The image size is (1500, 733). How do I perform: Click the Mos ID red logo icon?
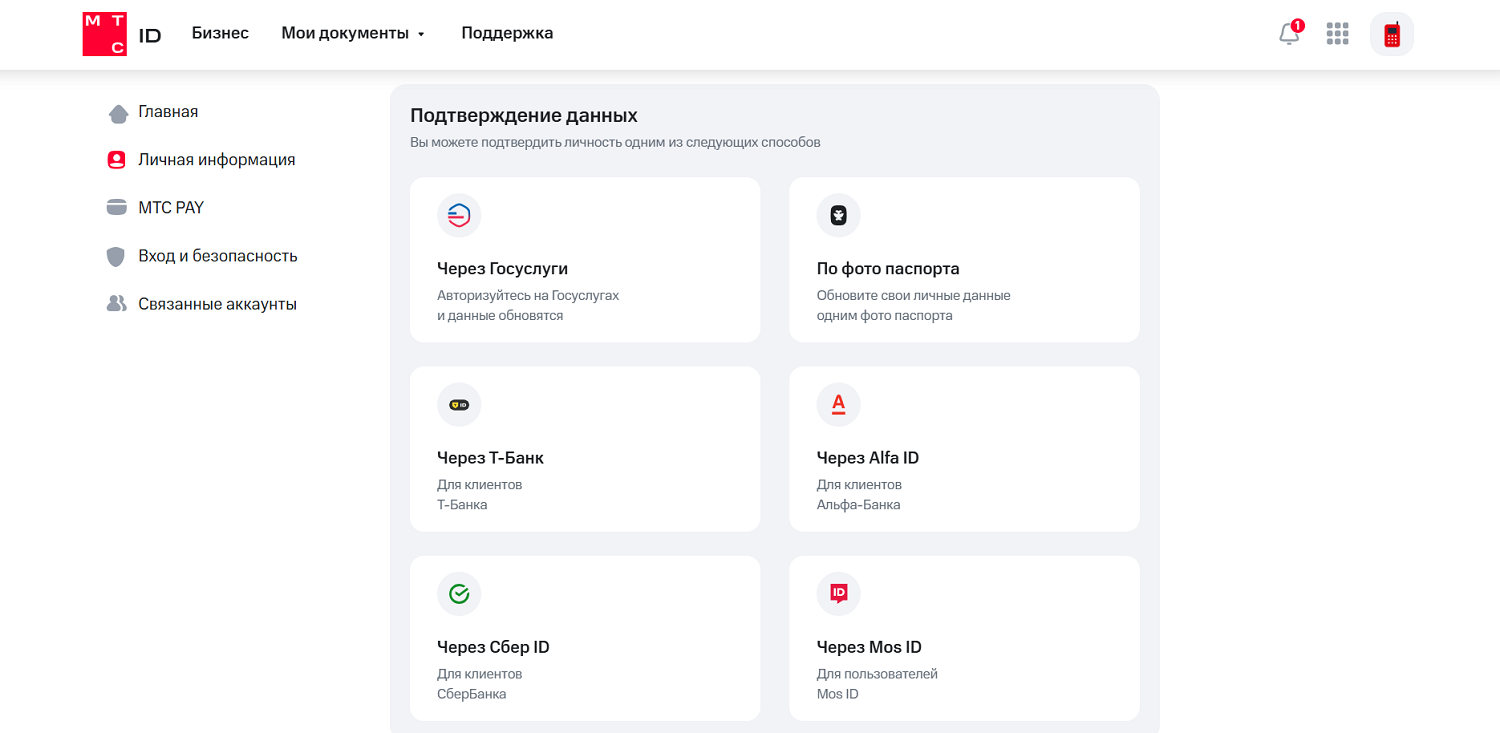click(838, 594)
